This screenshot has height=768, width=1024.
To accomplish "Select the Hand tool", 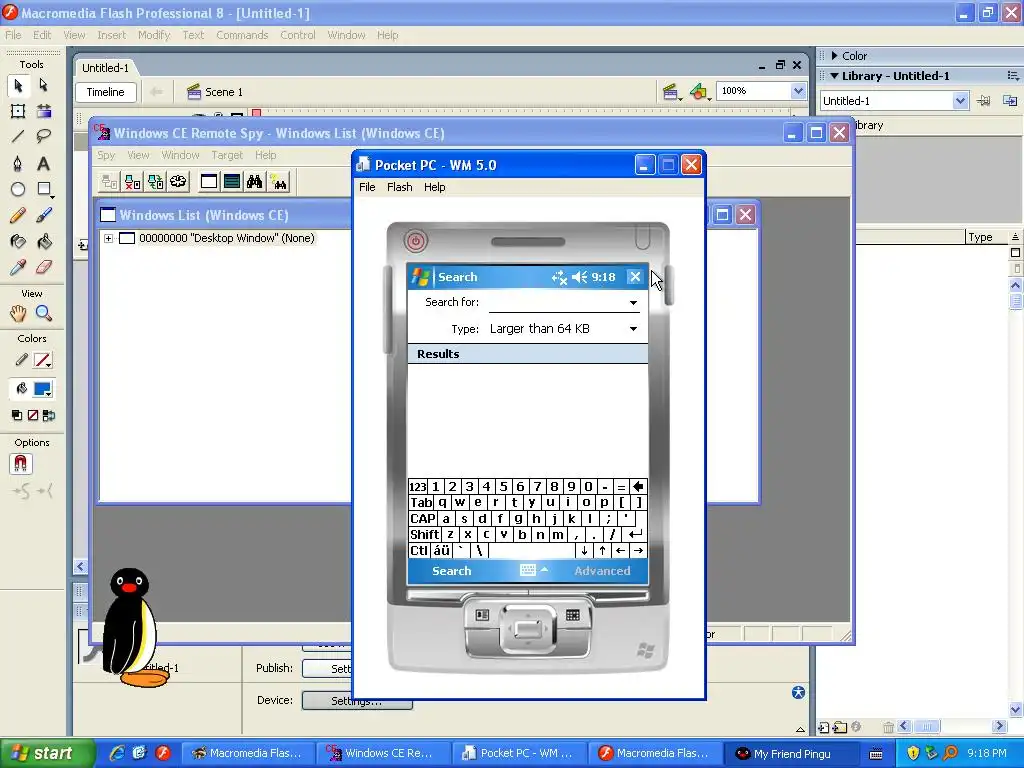I will point(18,313).
